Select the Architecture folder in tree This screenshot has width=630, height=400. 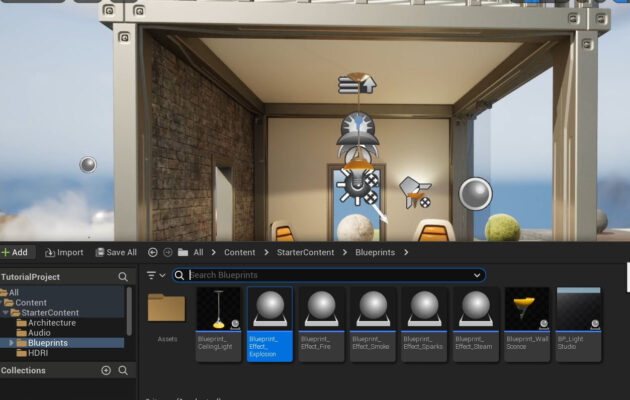pos(51,323)
